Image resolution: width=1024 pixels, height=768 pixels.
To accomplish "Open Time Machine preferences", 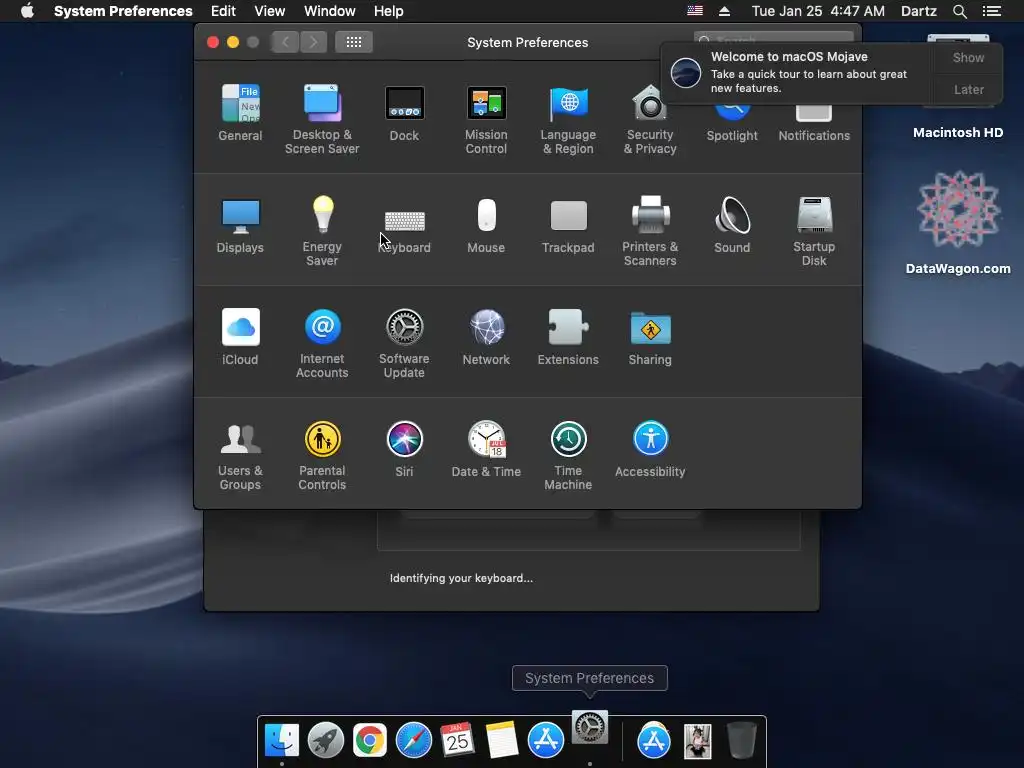I will [568, 455].
